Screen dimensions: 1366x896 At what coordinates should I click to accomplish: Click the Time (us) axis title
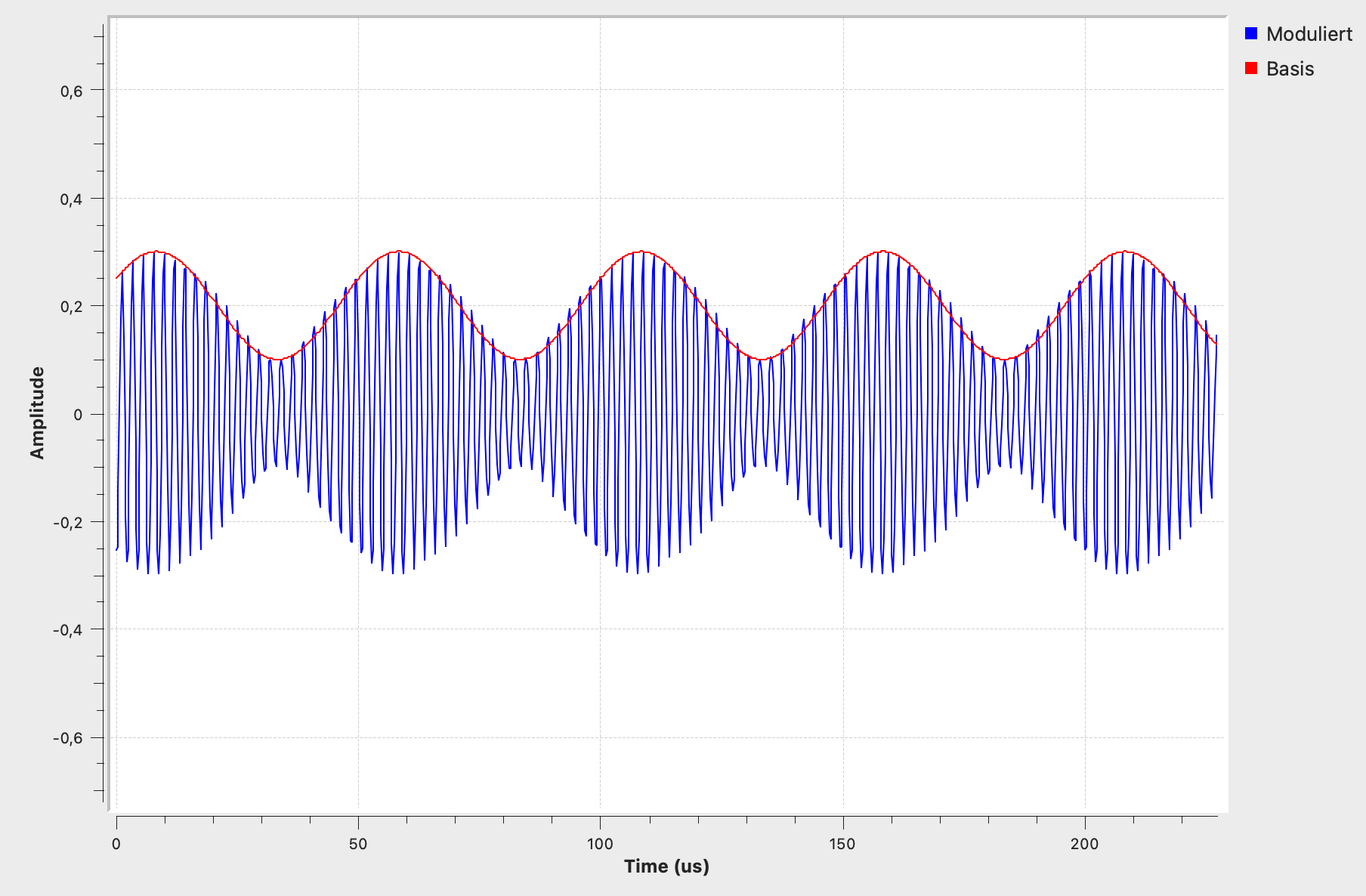tap(666, 867)
